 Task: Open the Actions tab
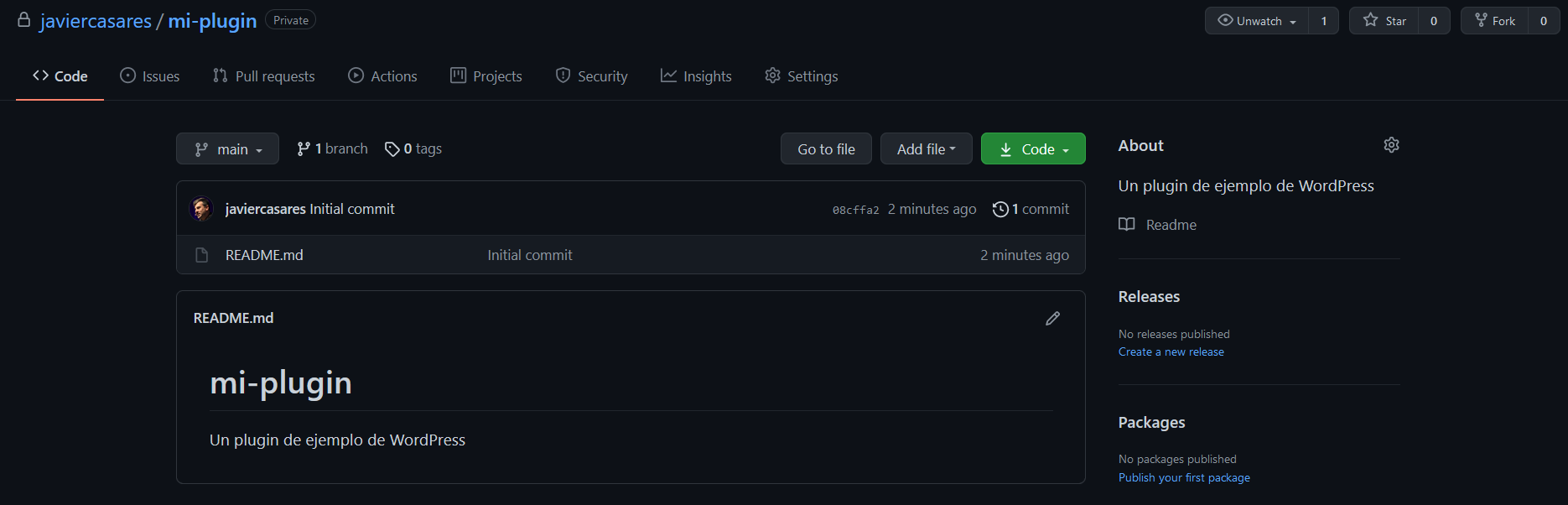(x=382, y=76)
